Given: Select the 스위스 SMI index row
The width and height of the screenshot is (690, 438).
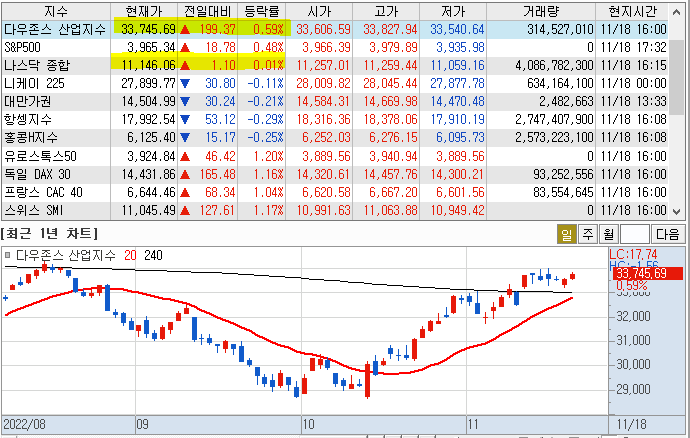Looking at the screenshot, I should (335, 210).
